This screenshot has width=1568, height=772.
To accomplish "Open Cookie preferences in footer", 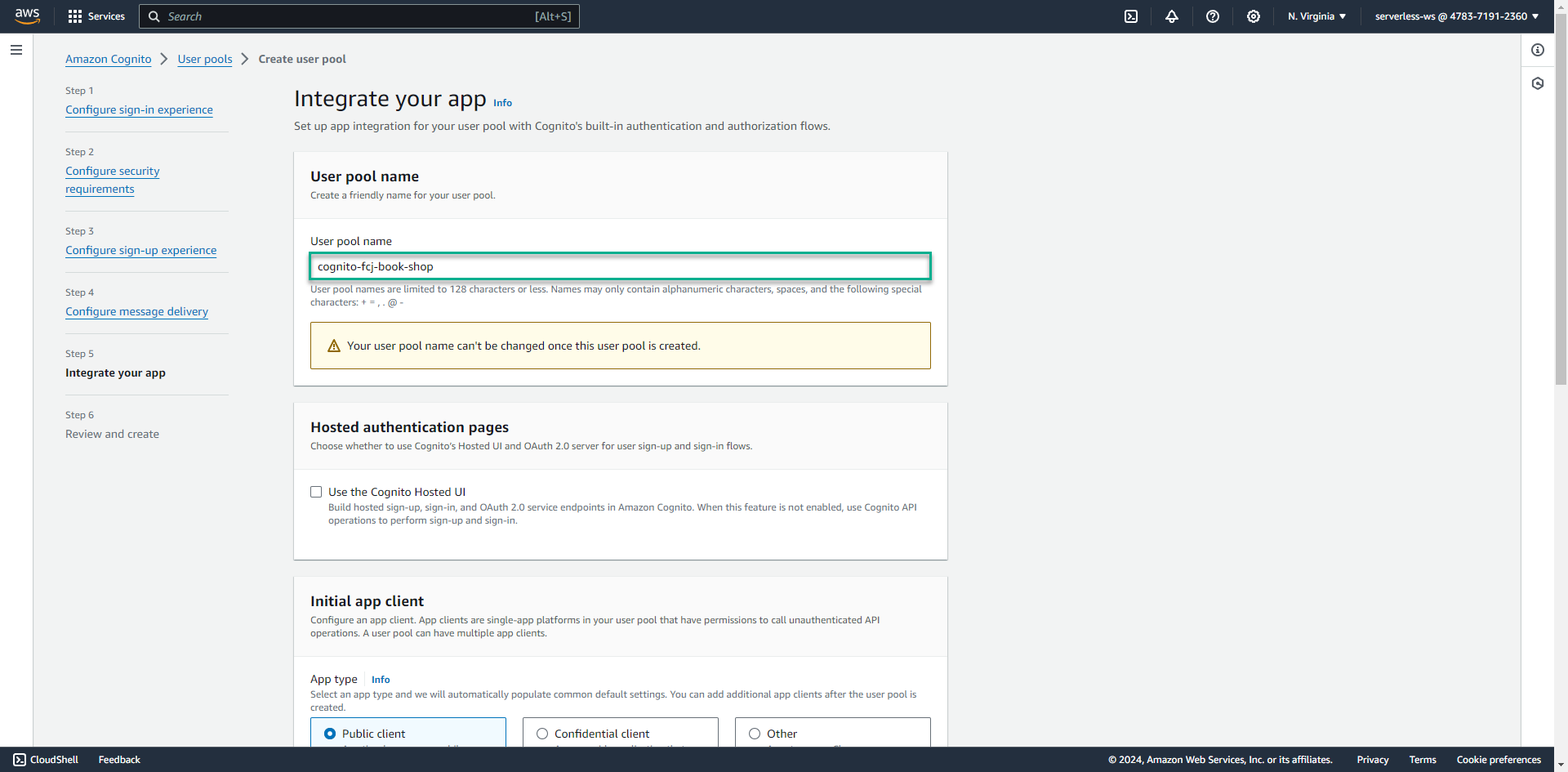I will [x=1499, y=760].
